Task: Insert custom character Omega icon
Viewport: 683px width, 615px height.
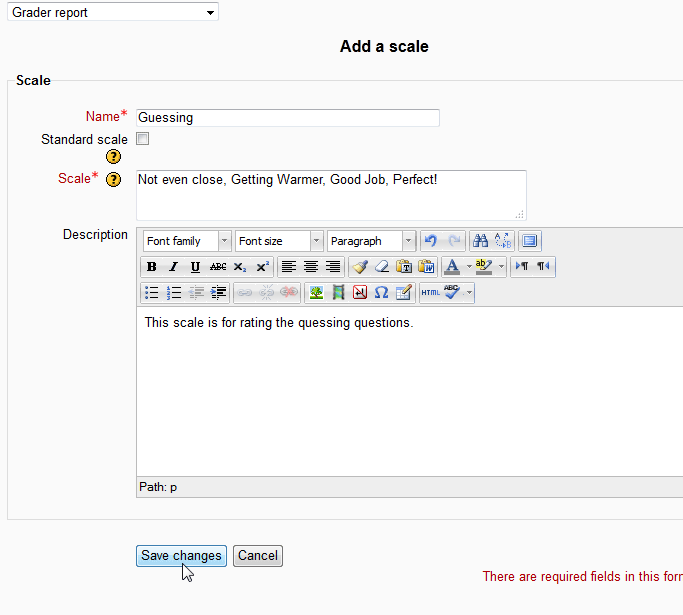Action: (x=382, y=293)
